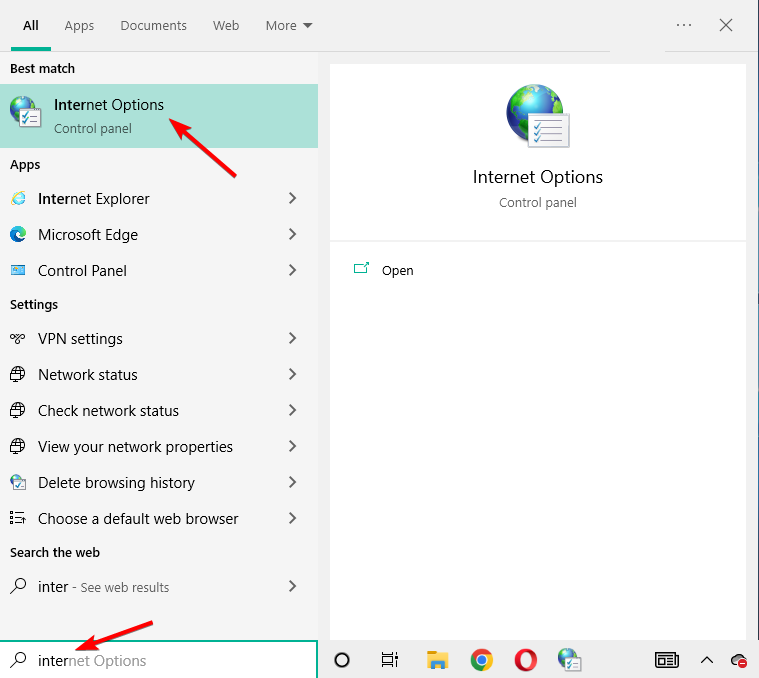Screen dimensions: 759x678
Task: Open the three-dot options menu
Action: click(x=683, y=25)
